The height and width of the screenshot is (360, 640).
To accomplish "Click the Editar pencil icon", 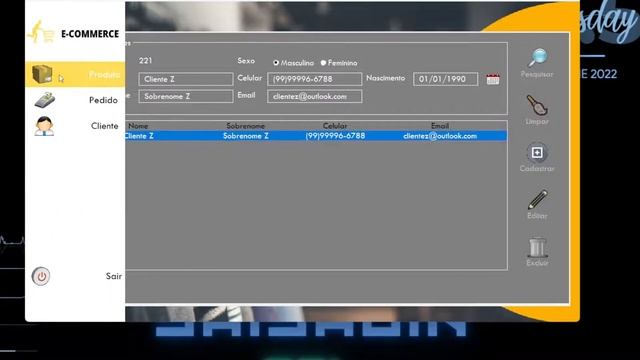I will click(538, 200).
